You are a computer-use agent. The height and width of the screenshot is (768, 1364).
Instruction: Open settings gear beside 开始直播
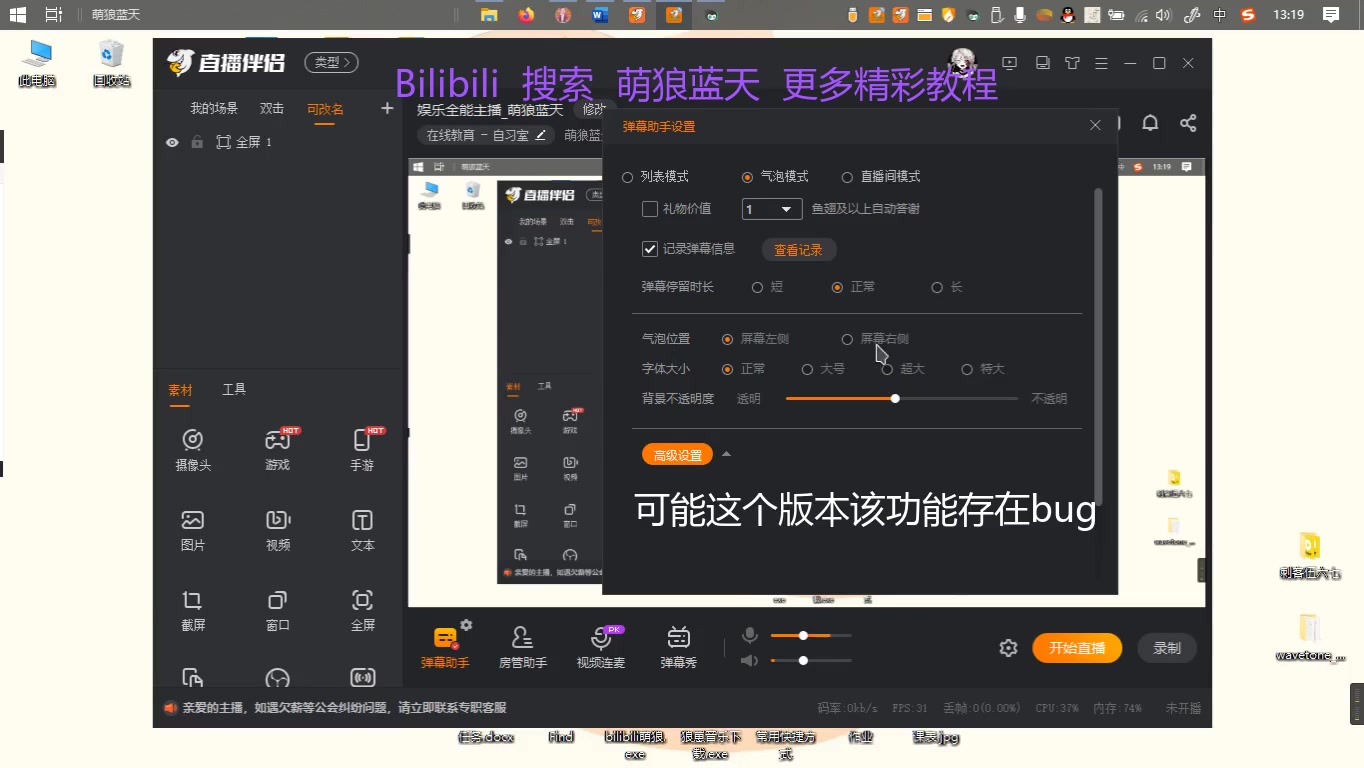[x=1008, y=648]
